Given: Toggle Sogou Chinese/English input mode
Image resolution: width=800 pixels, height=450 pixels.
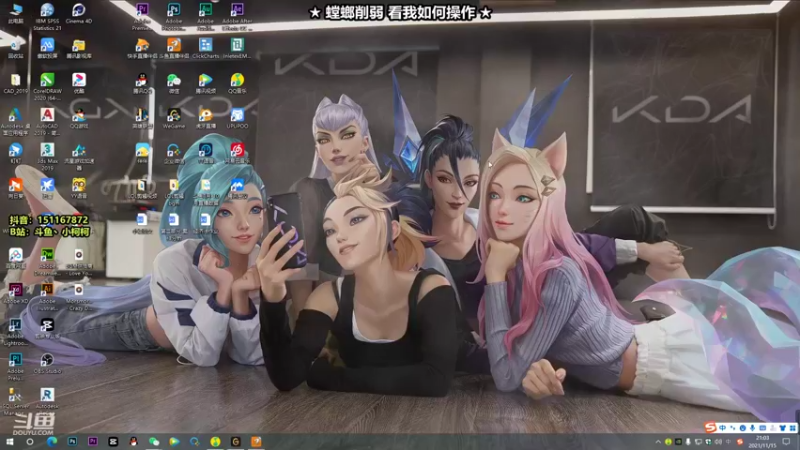Looking at the screenshot, I should point(722,428).
